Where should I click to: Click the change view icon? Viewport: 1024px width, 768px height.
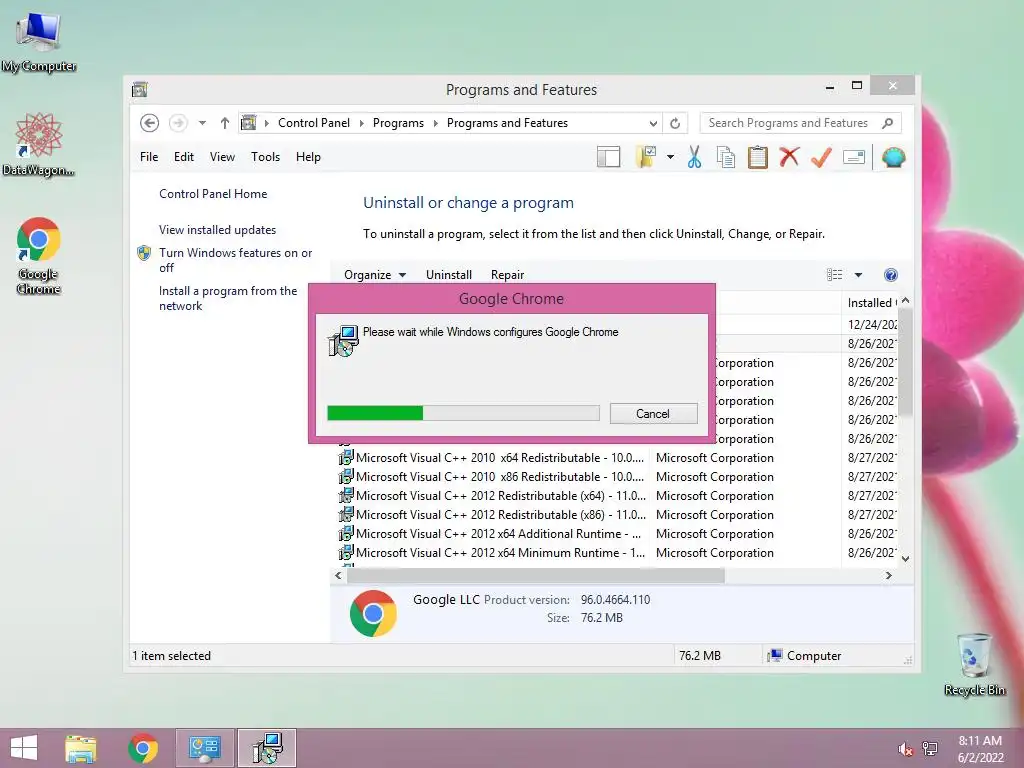[835, 275]
